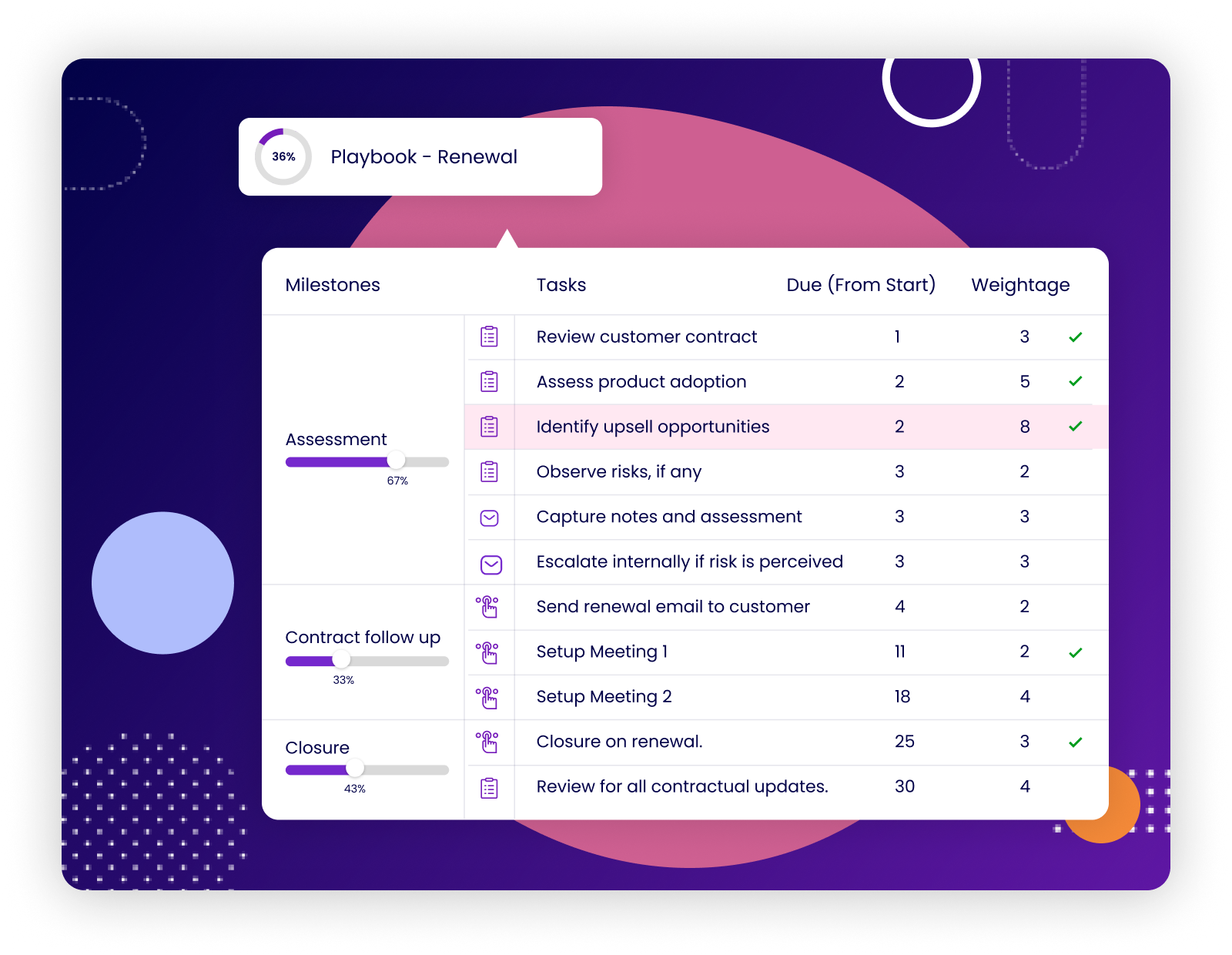Uncheck the checkmark on Closure on renewal row

[x=1076, y=742]
